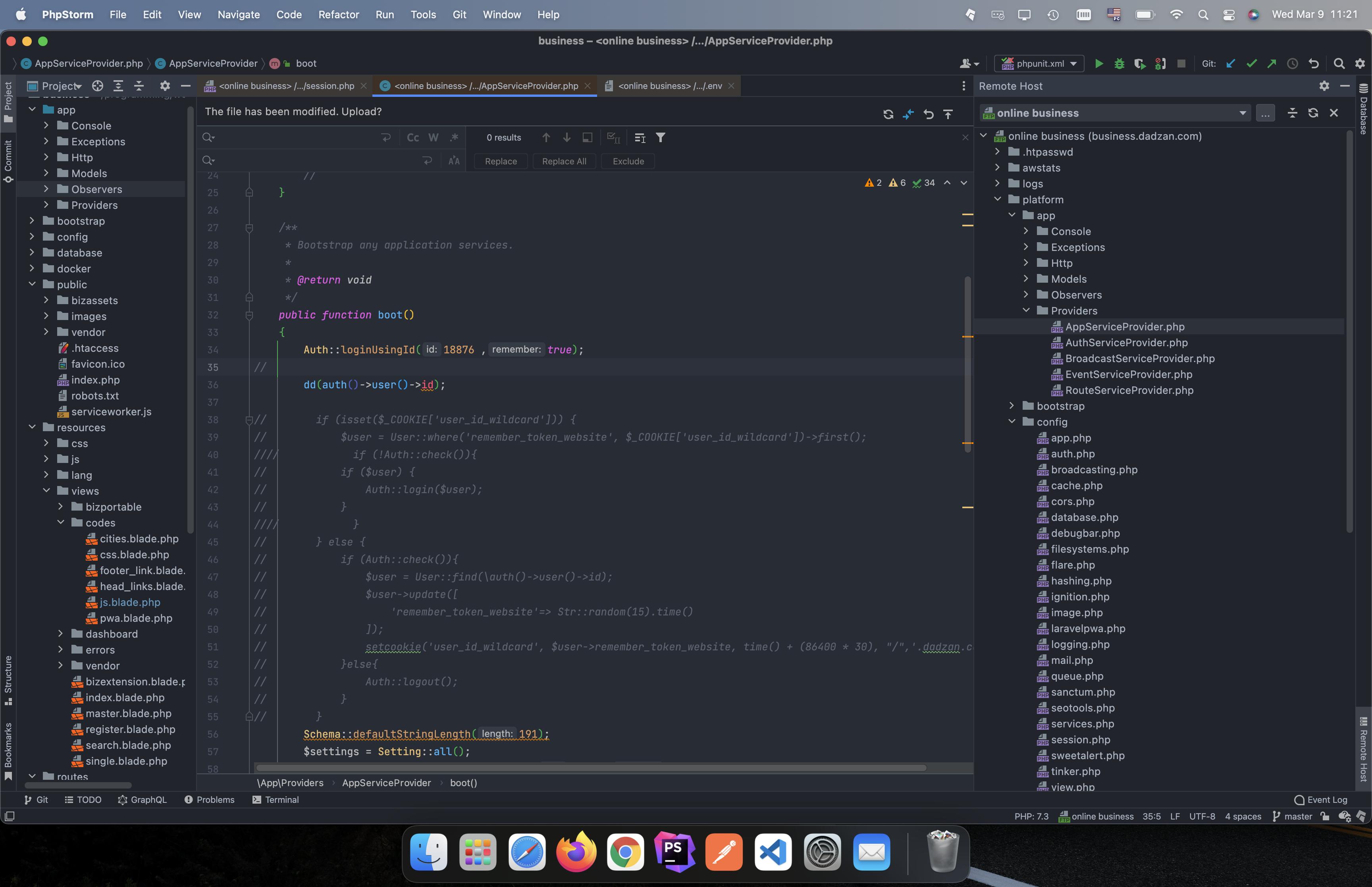Click the ellipsis button beside the server selector

(x=1265, y=113)
